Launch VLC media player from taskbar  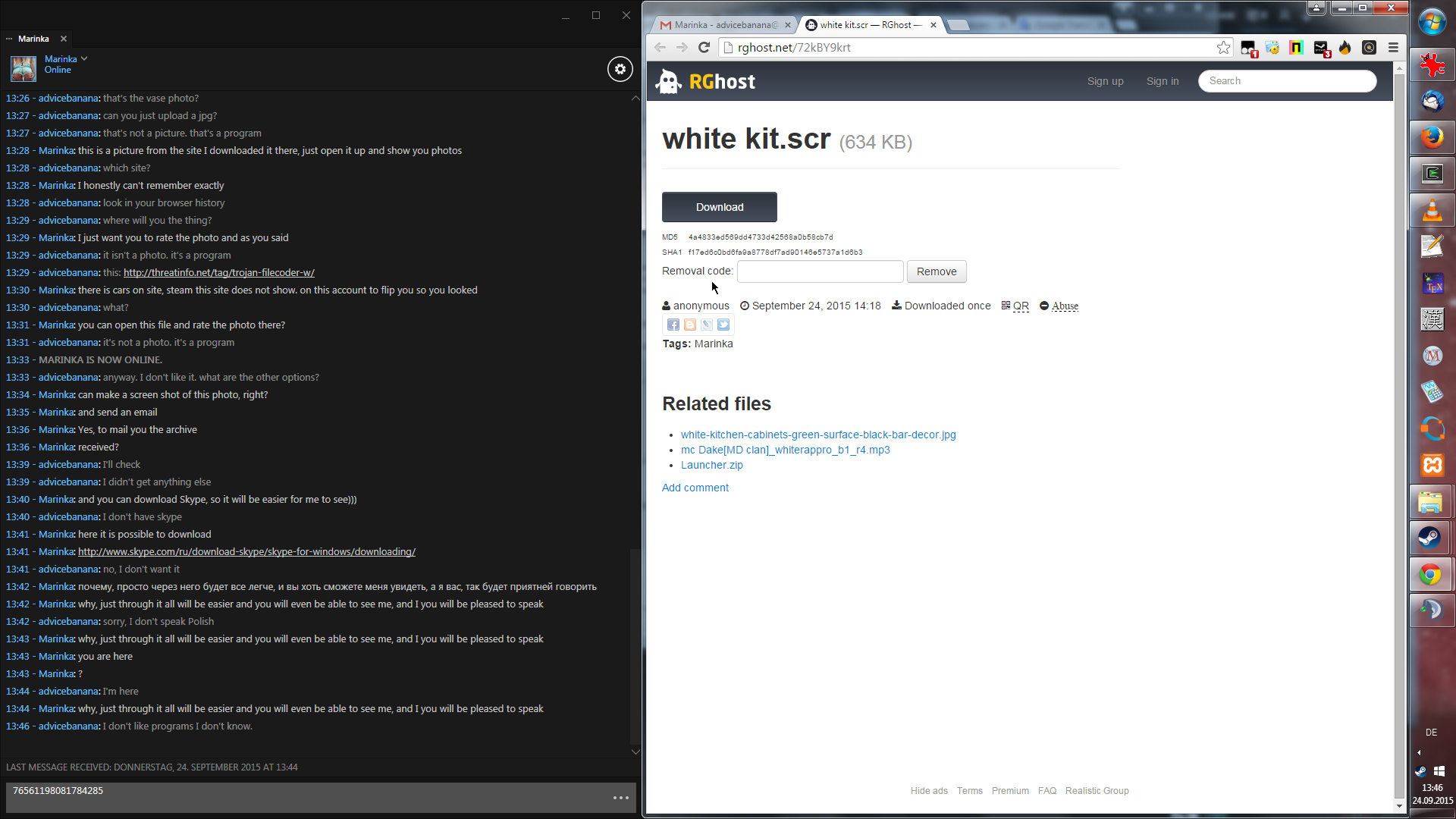point(1432,210)
